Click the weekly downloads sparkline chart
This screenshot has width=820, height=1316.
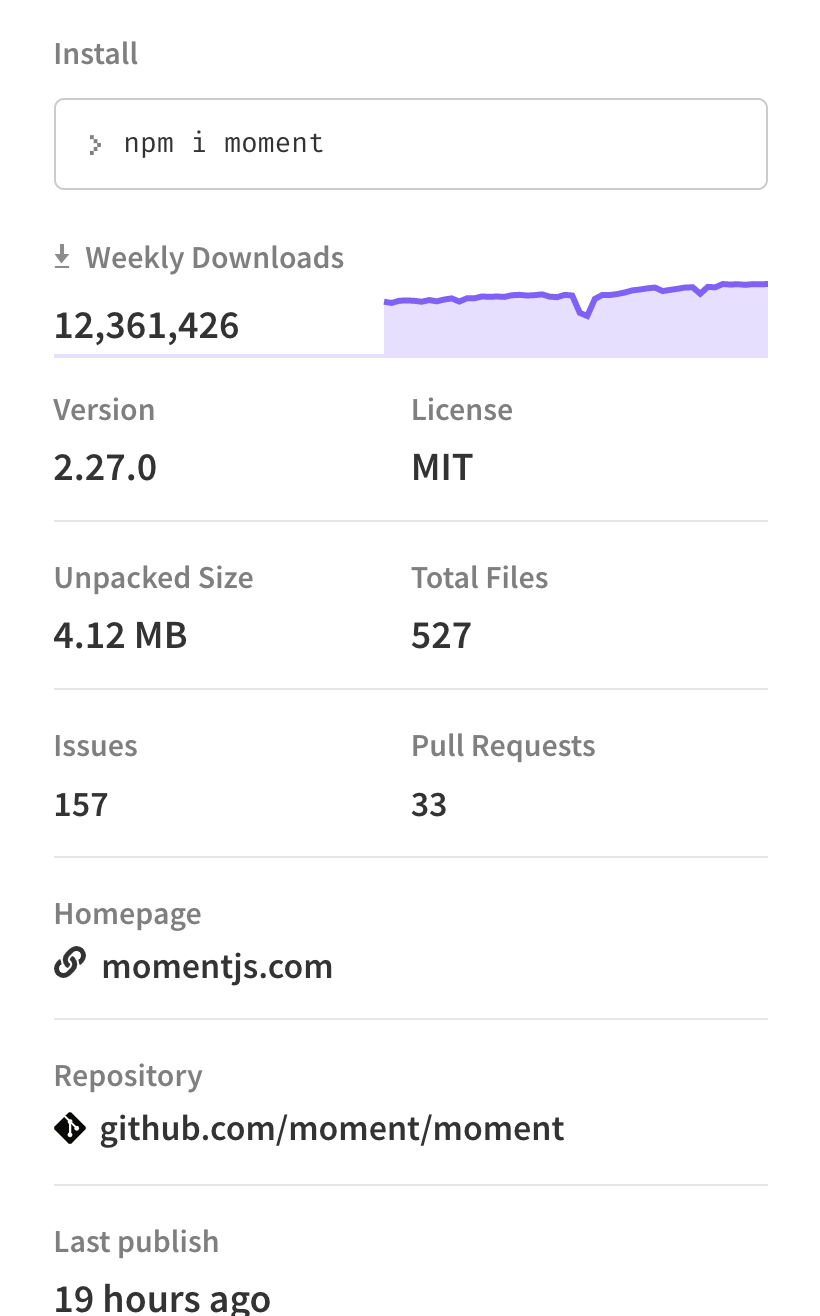click(575, 315)
